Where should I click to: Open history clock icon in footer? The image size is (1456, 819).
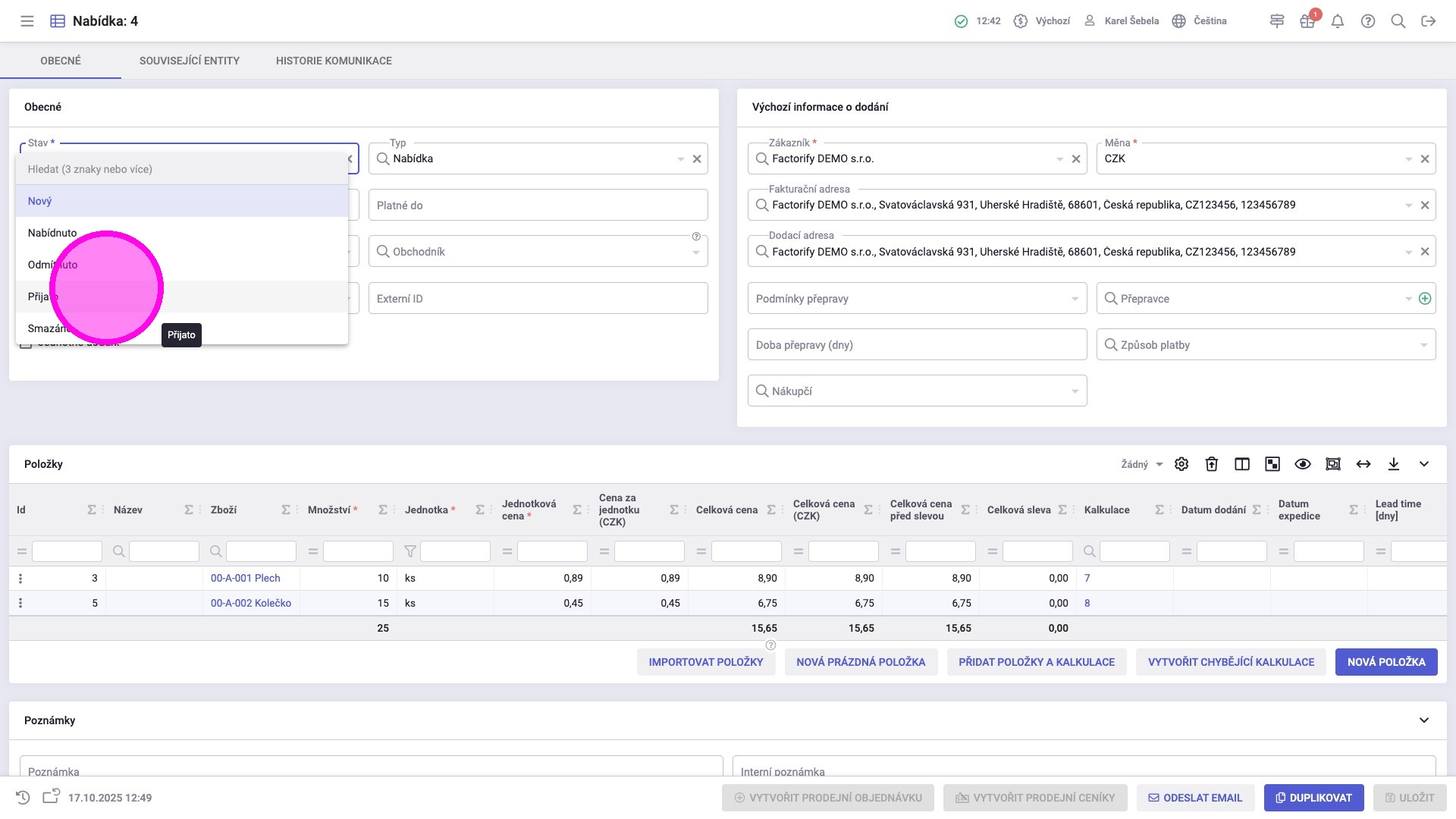[23, 798]
